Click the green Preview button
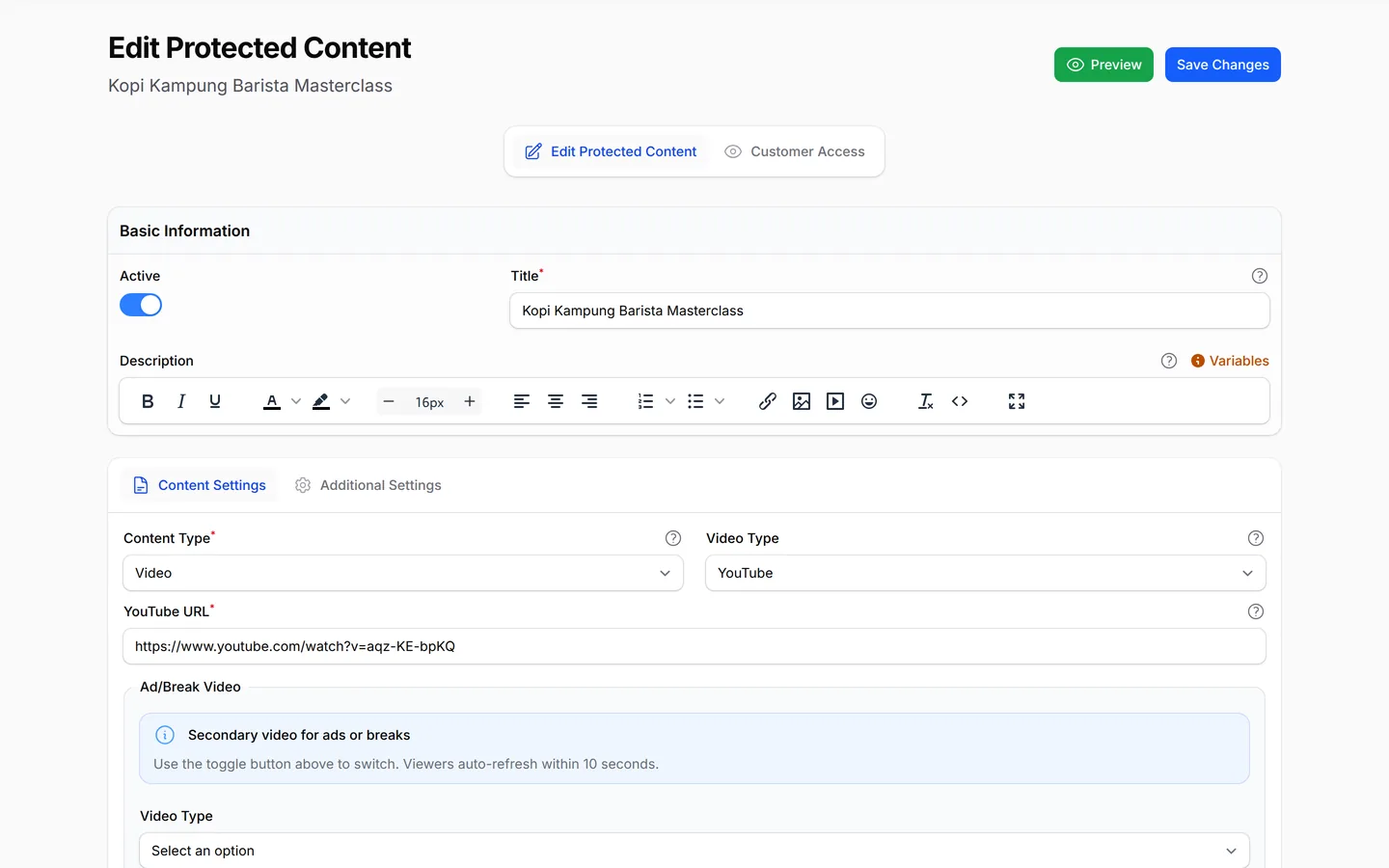The height and width of the screenshot is (868, 1389). [x=1103, y=65]
